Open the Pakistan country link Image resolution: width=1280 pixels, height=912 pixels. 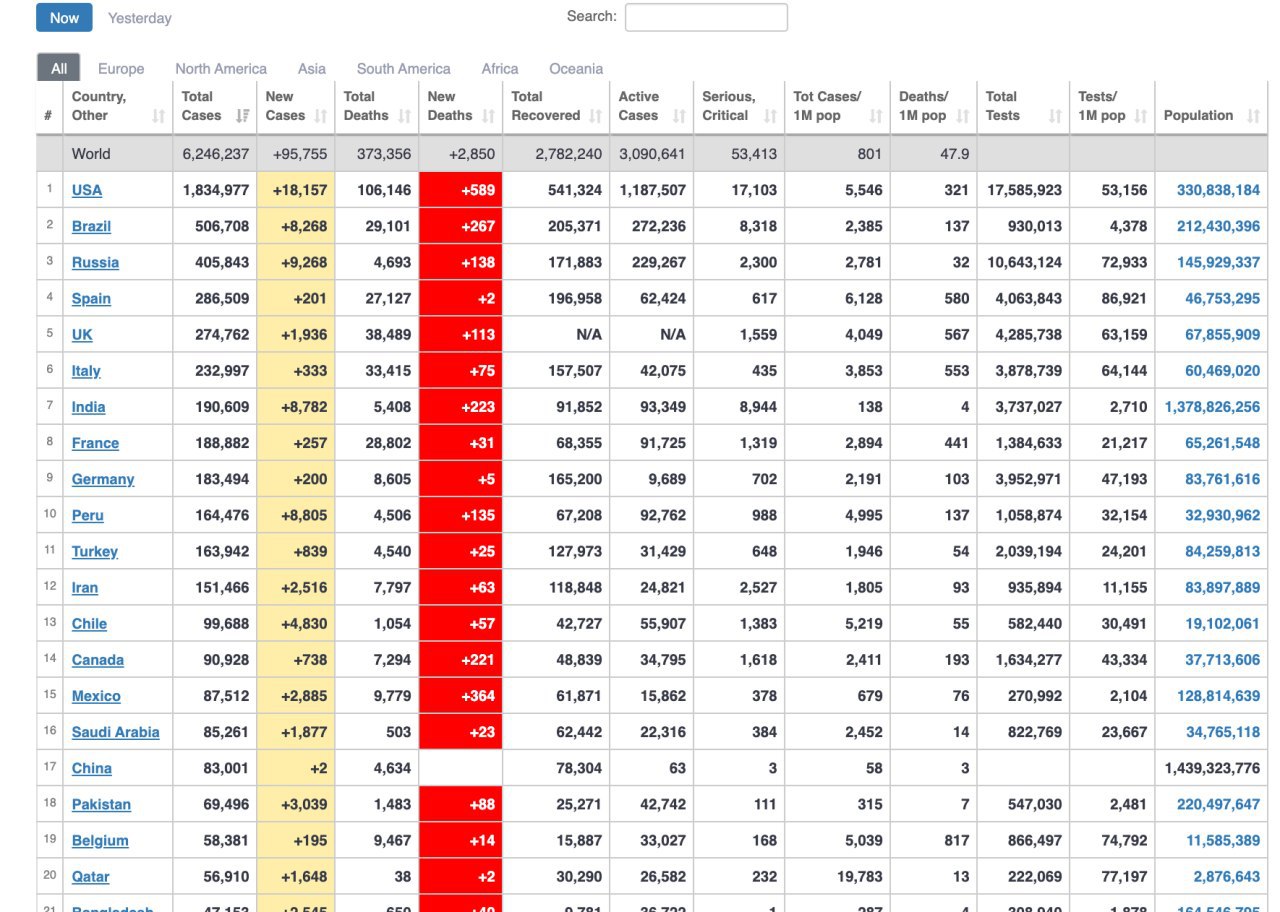click(x=101, y=804)
